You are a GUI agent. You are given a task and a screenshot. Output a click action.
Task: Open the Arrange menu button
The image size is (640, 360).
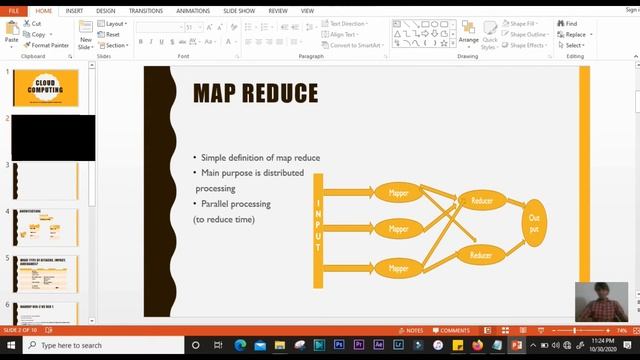(468, 33)
